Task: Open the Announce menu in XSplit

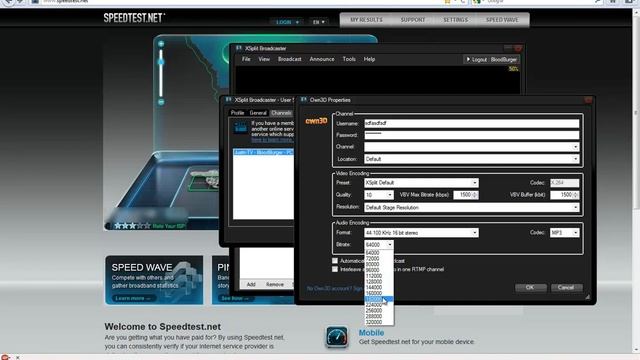Action: tap(322, 59)
